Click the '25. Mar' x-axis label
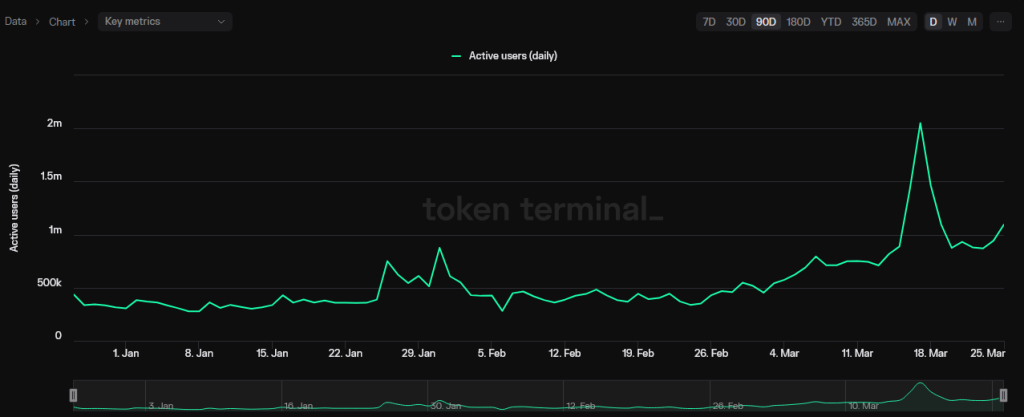The width and height of the screenshot is (1024, 417). coord(988,353)
